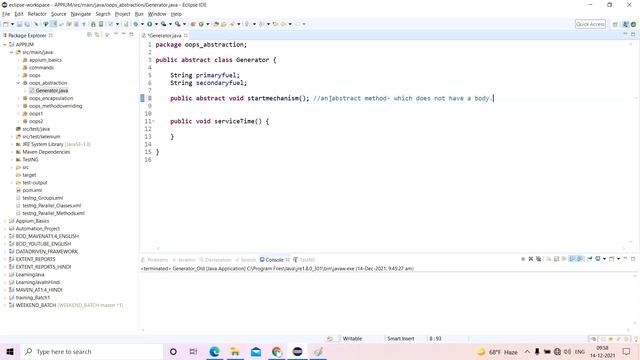The width and height of the screenshot is (640, 360).
Task: Open the File menu
Action: 6,14
